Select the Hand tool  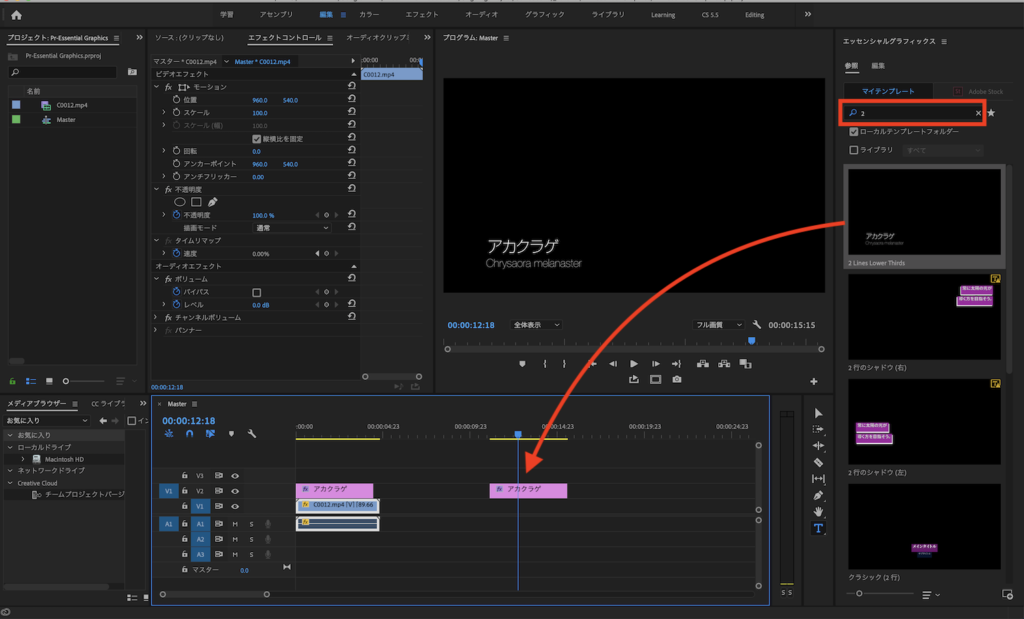818,512
